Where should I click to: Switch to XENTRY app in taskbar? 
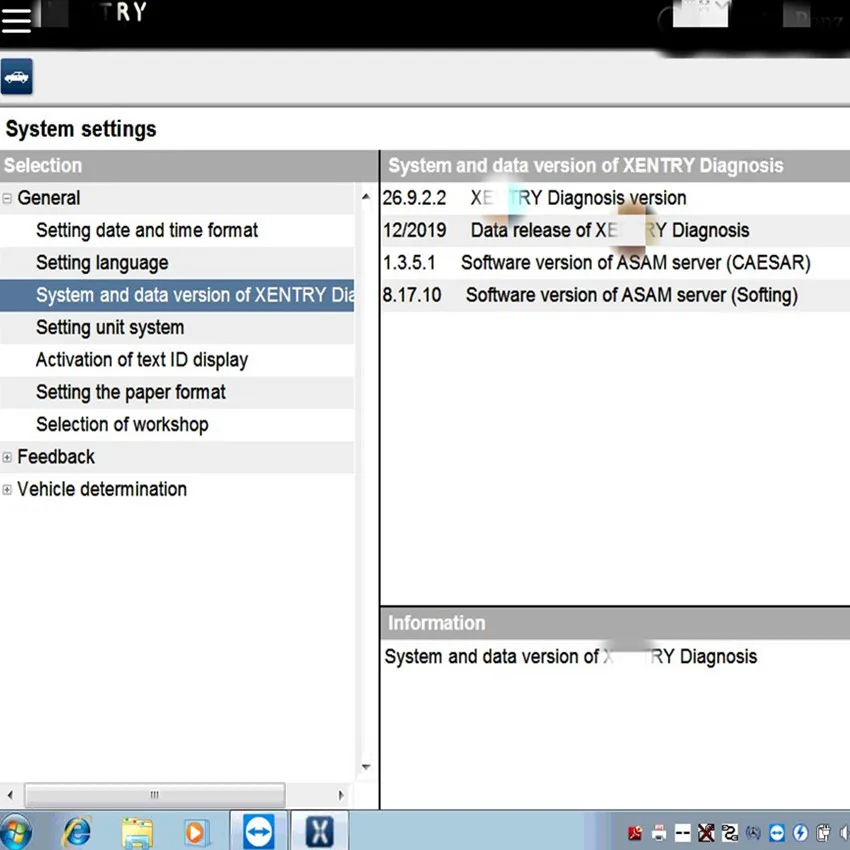point(320,830)
